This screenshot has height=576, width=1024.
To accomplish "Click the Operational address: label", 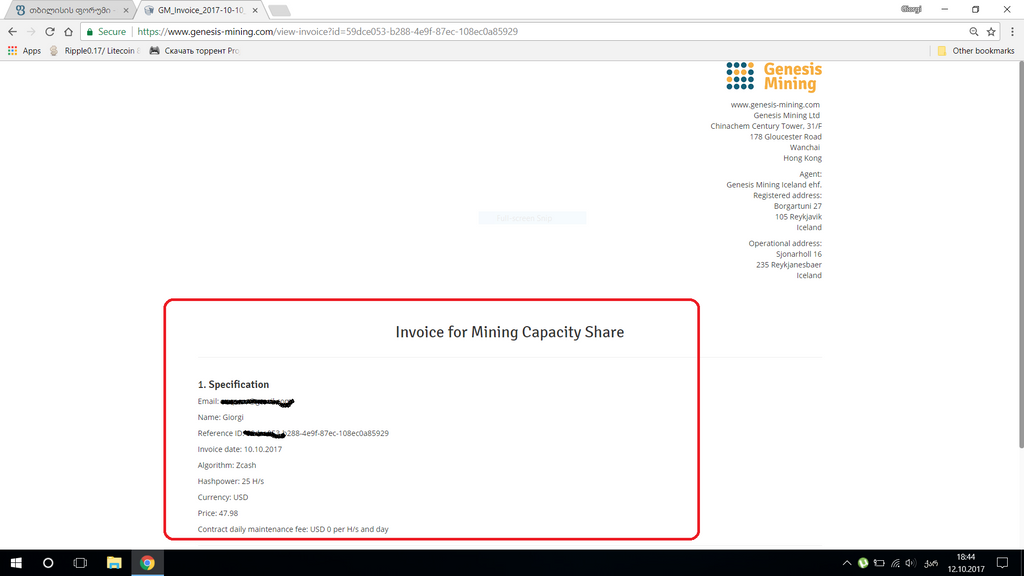I will (785, 244).
